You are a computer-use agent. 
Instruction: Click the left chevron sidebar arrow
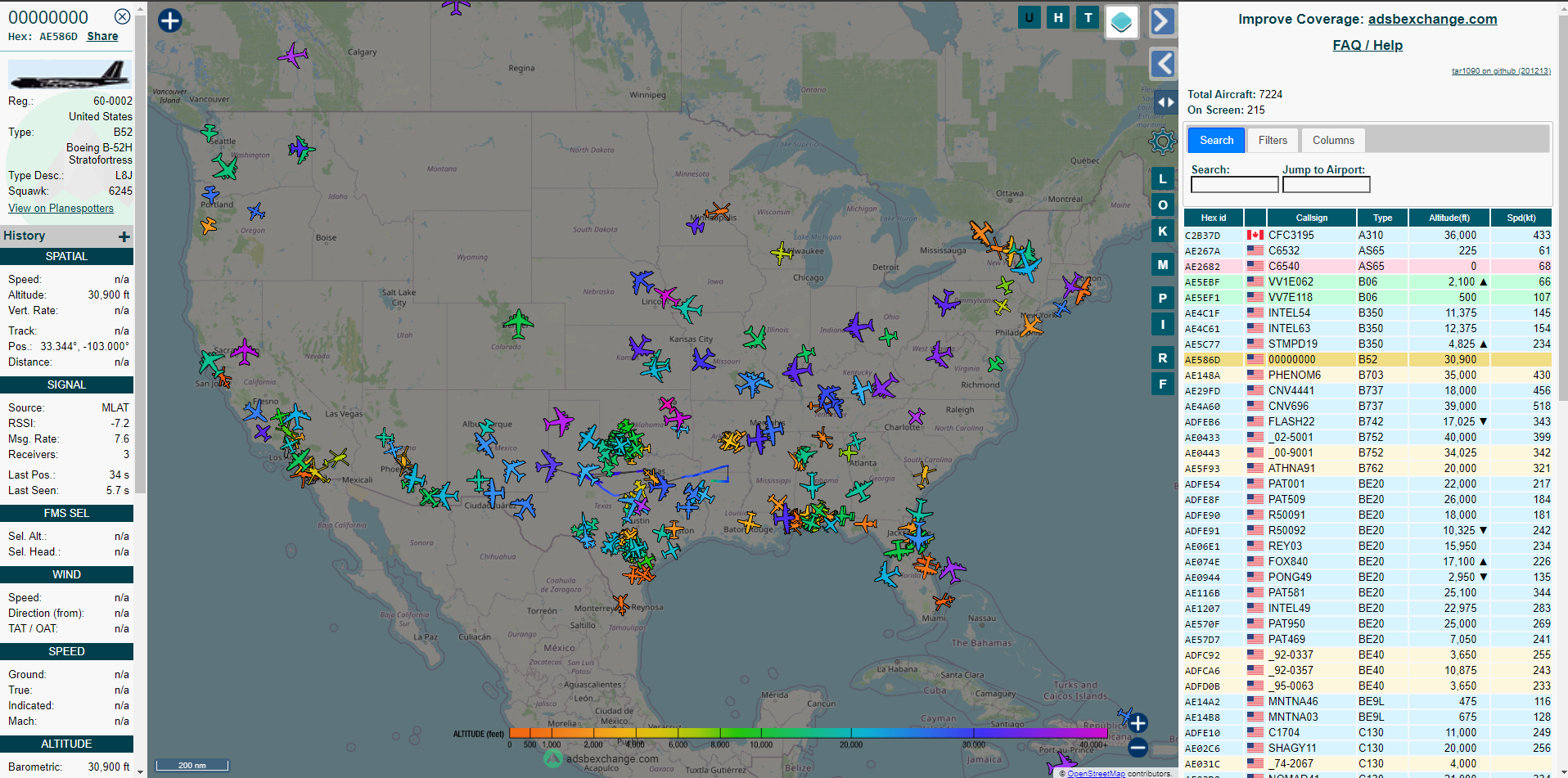coord(1163,63)
